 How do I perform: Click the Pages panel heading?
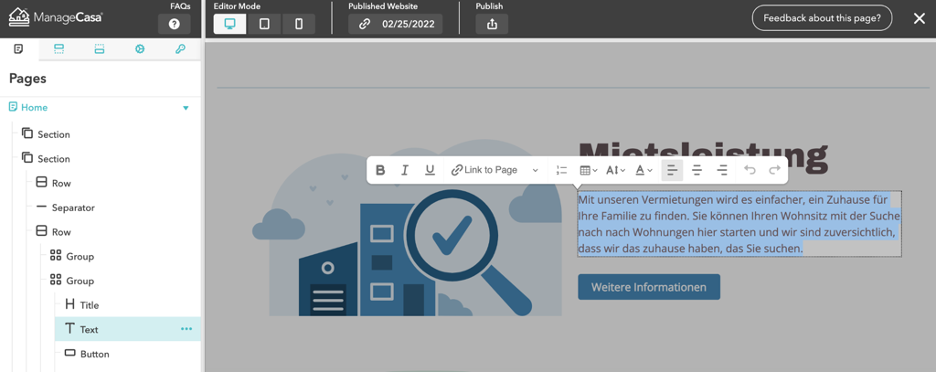[x=27, y=79]
